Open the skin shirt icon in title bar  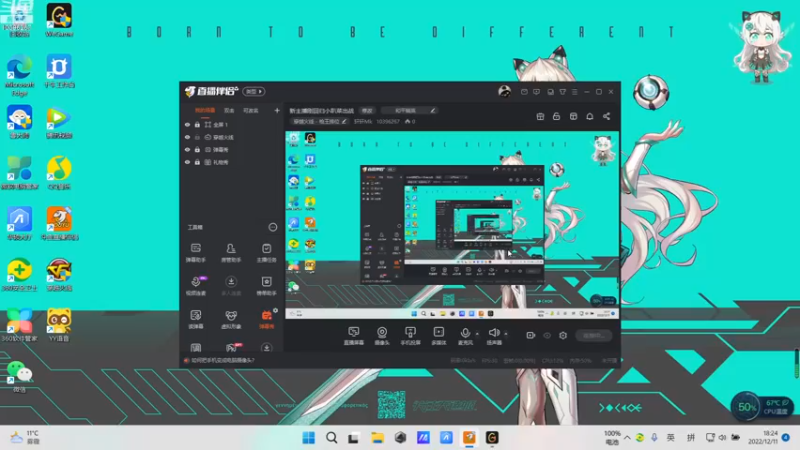[562, 92]
